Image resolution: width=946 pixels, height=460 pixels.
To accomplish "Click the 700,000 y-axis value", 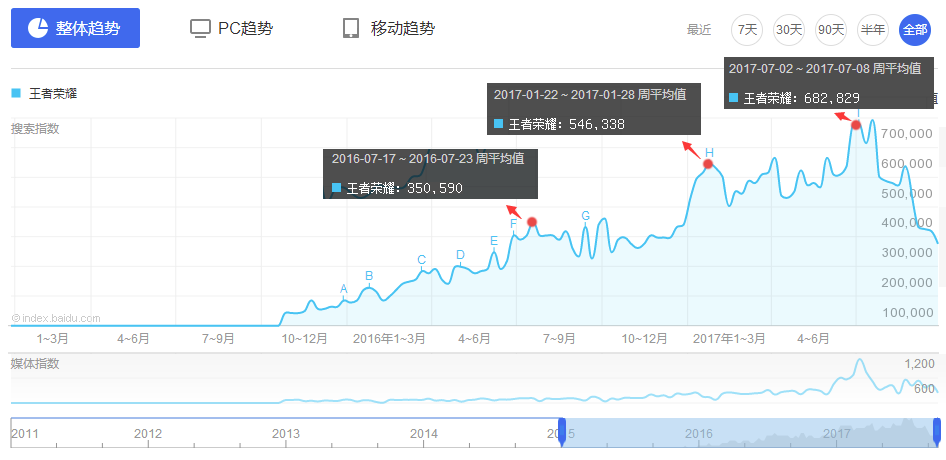I will click(907, 133).
